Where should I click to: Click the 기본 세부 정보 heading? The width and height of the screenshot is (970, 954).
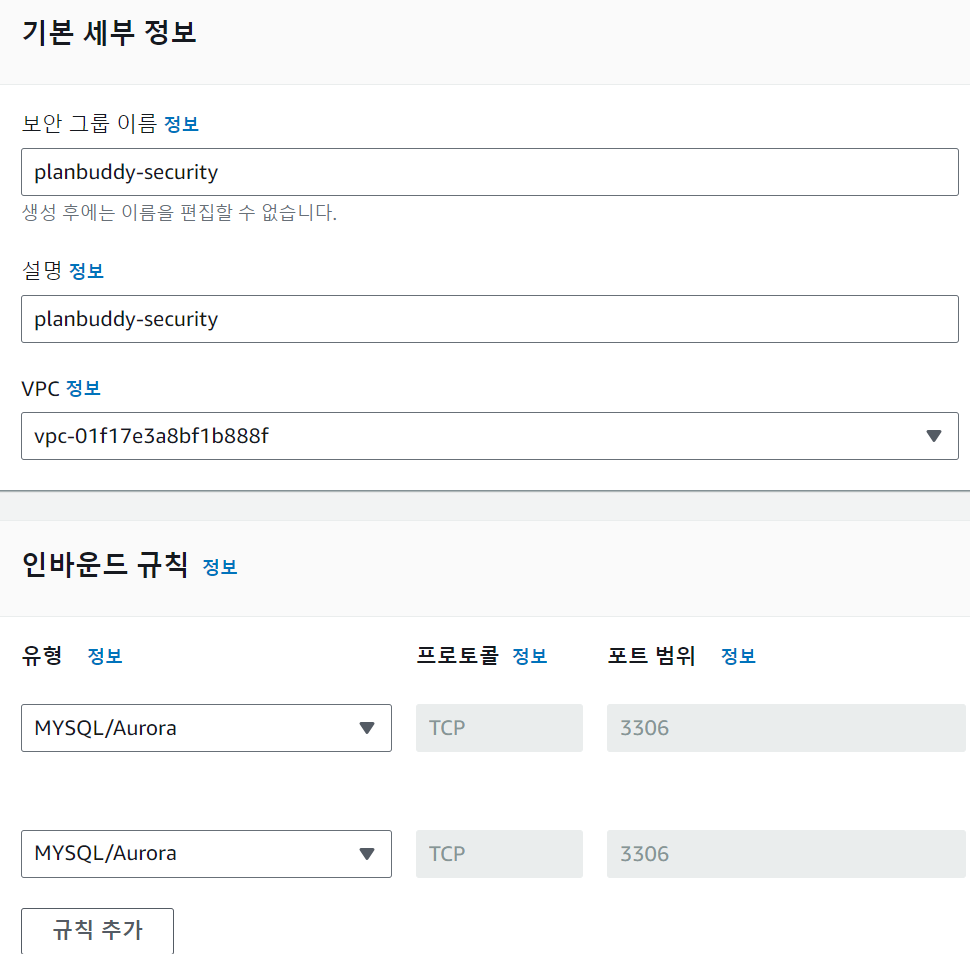(109, 32)
